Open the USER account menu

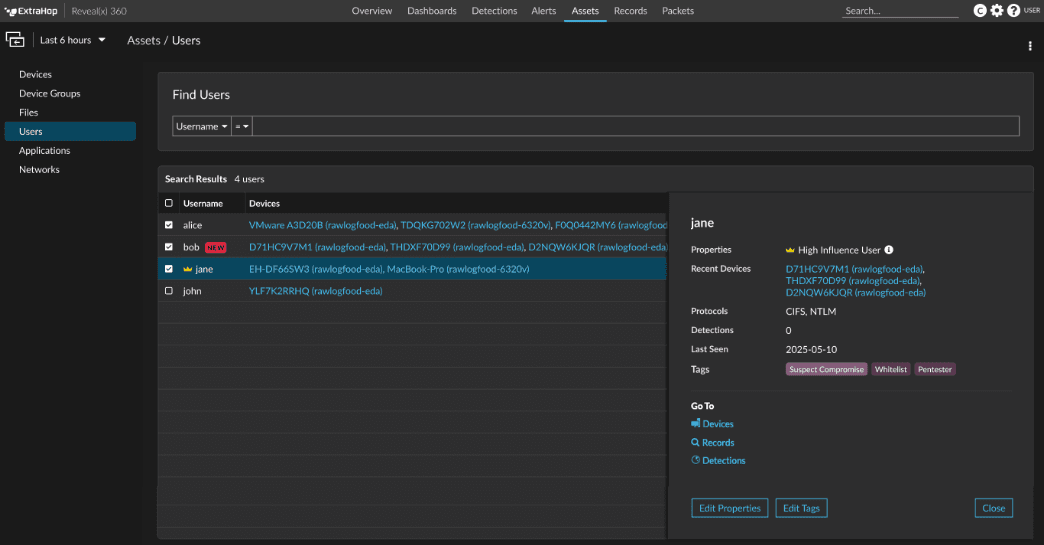[1032, 11]
